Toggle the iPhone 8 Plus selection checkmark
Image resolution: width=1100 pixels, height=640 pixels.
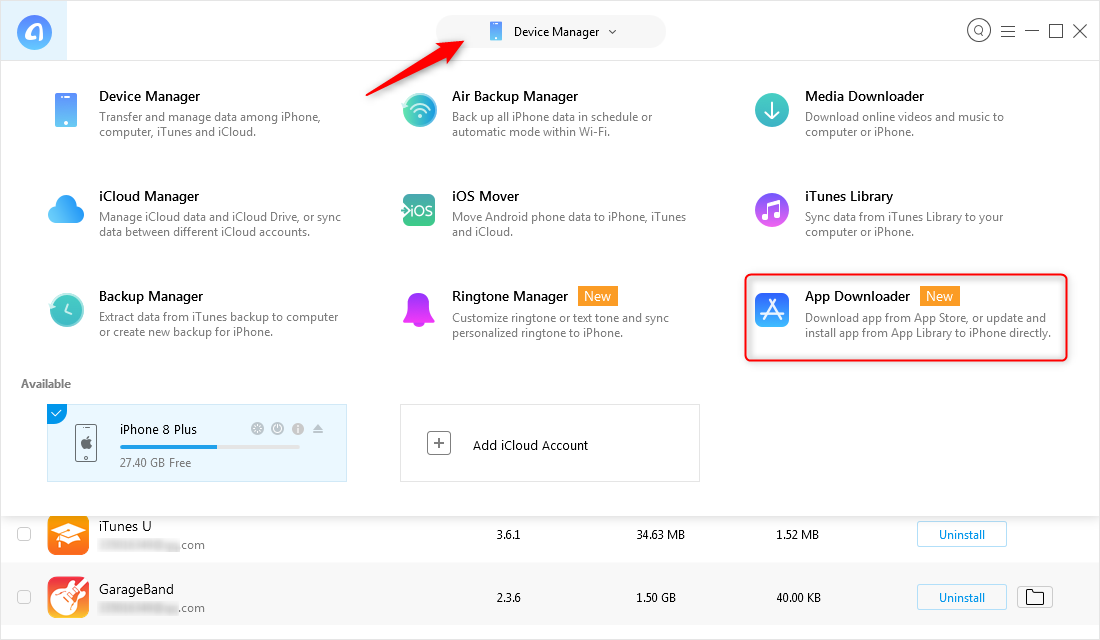[57, 413]
